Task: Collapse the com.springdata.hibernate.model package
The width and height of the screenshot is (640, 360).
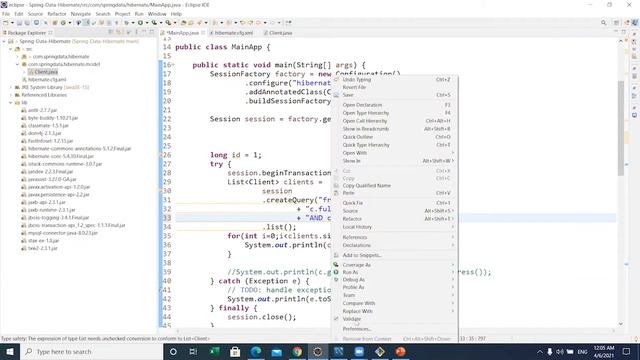Action: (18, 64)
